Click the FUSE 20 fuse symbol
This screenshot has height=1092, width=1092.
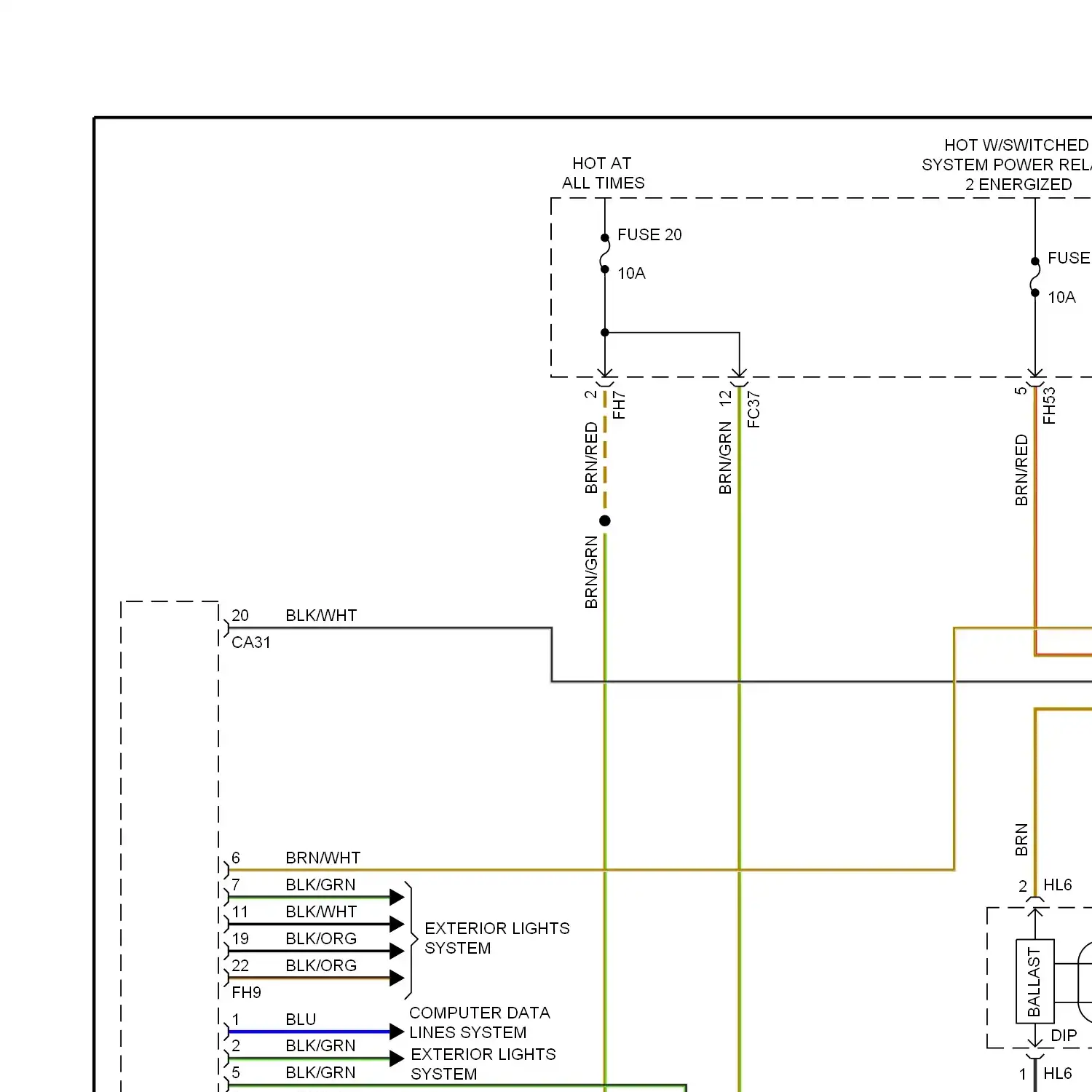(604, 253)
